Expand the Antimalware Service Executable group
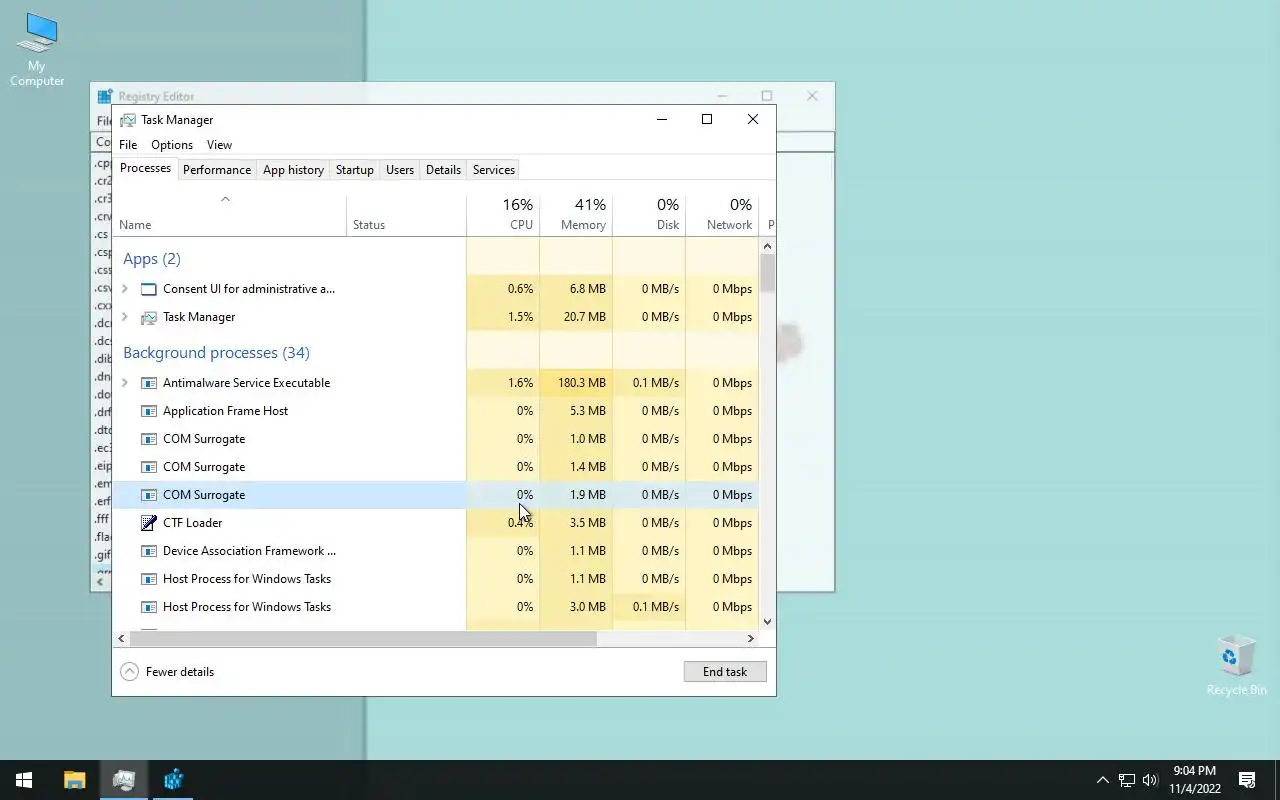Screen dimensions: 1280x800 (125, 383)
